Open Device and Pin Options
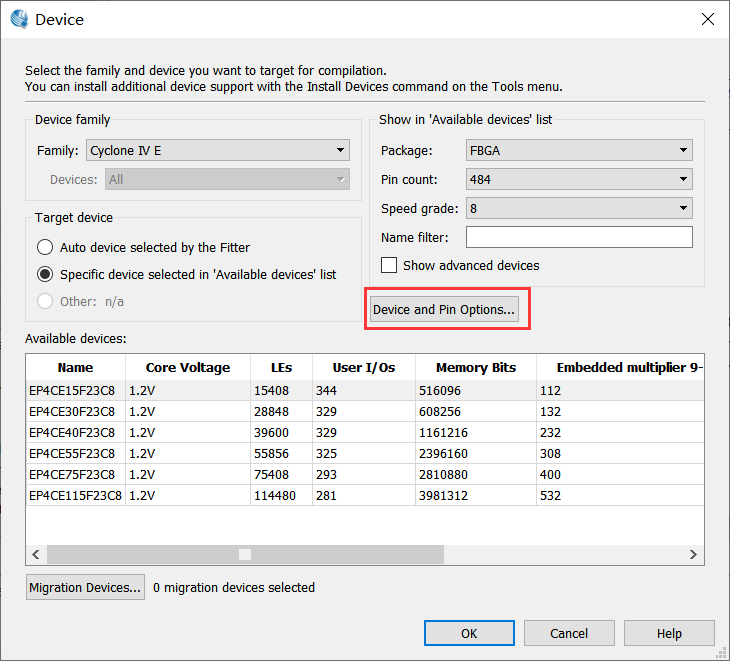Image resolution: width=730 pixels, height=661 pixels. pyautogui.click(x=444, y=310)
